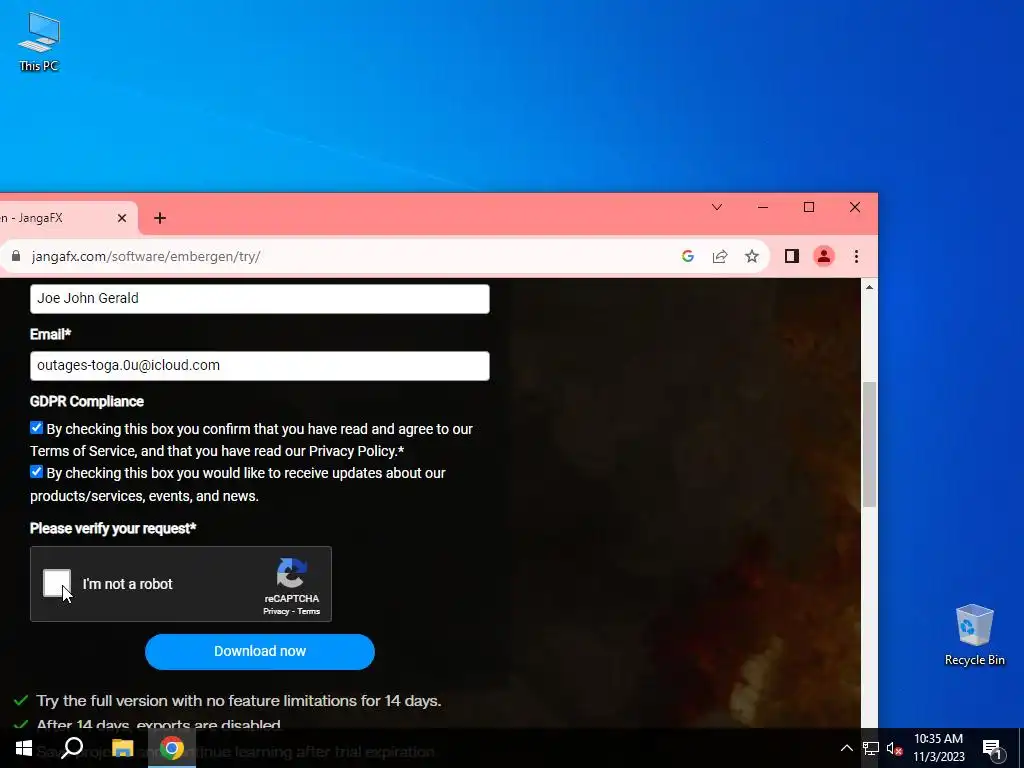Bookmark this page with the star icon

point(752,257)
